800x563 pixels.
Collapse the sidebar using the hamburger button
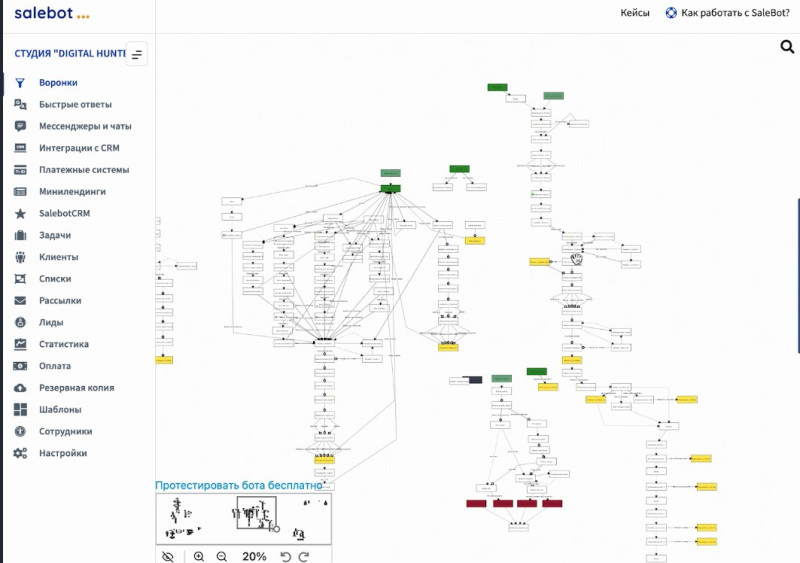pyautogui.click(x=137, y=54)
